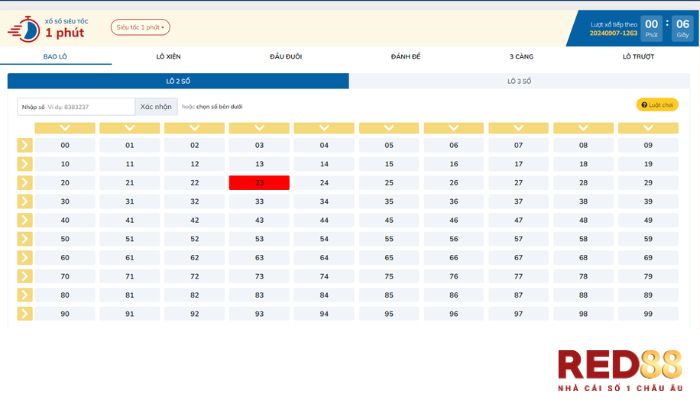Pick number 82 in the grid
700x420 pixels.
tap(194, 295)
